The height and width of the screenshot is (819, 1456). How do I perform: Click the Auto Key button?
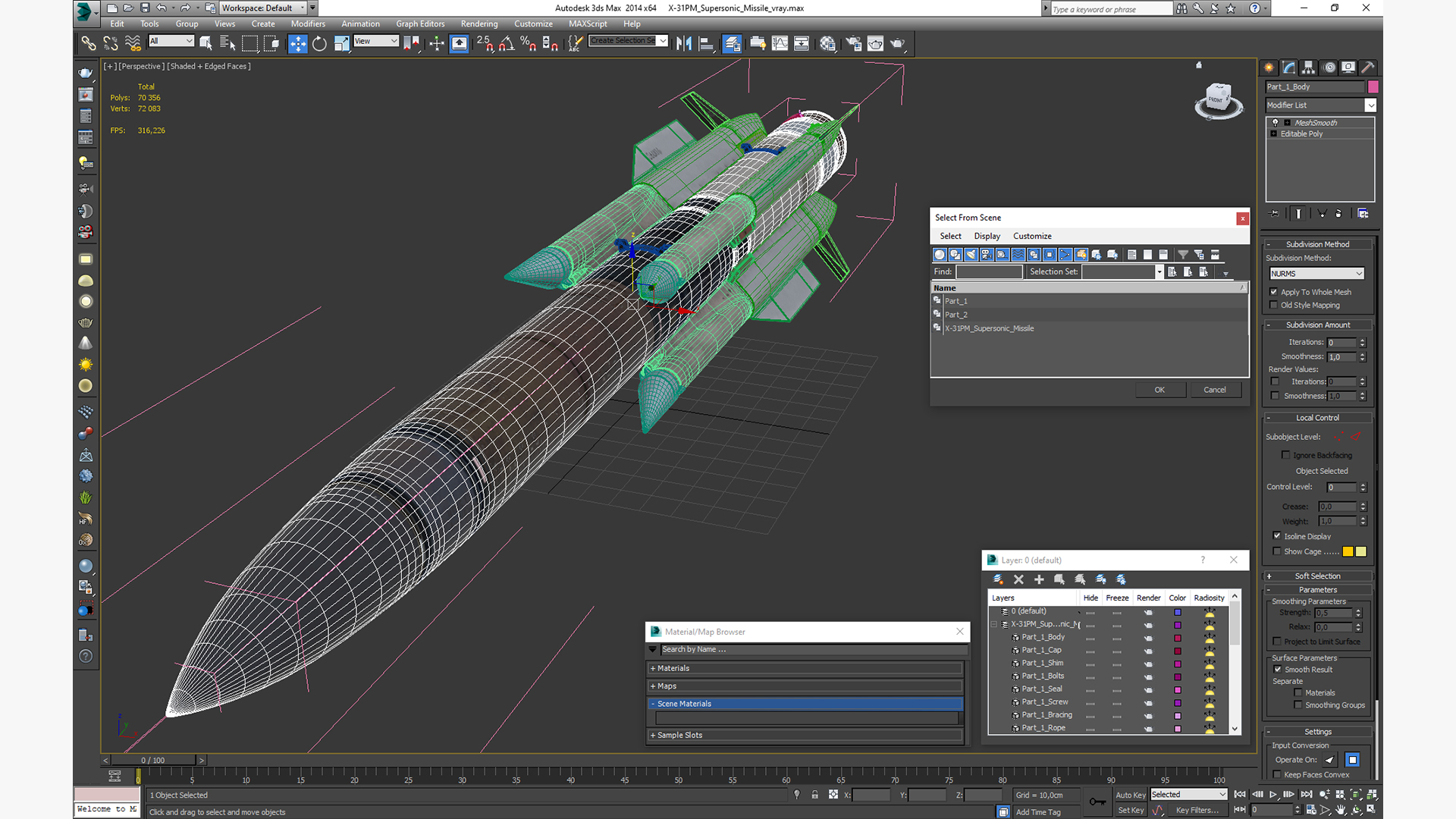coord(1130,795)
